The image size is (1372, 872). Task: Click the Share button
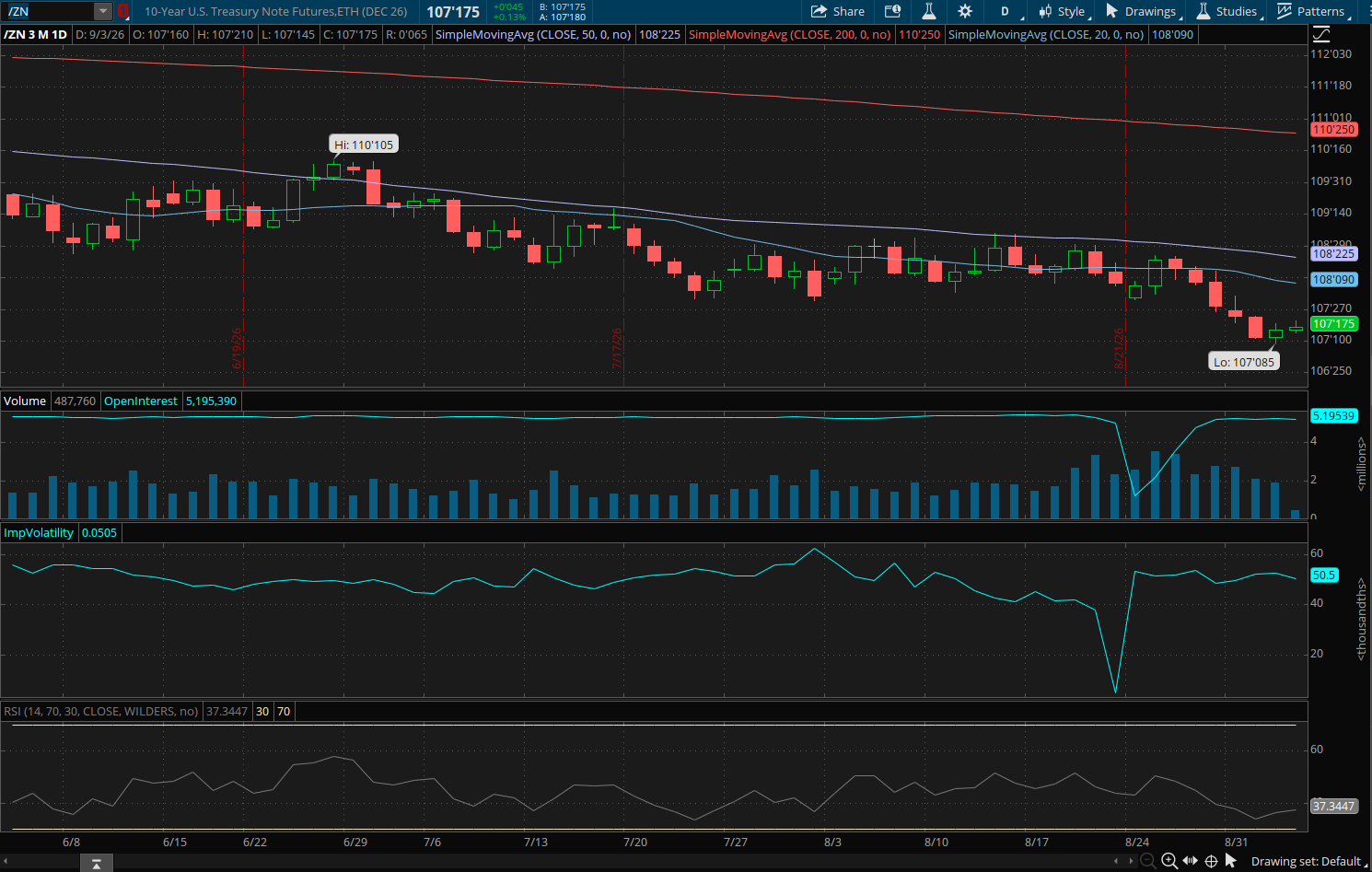pyautogui.click(x=838, y=11)
